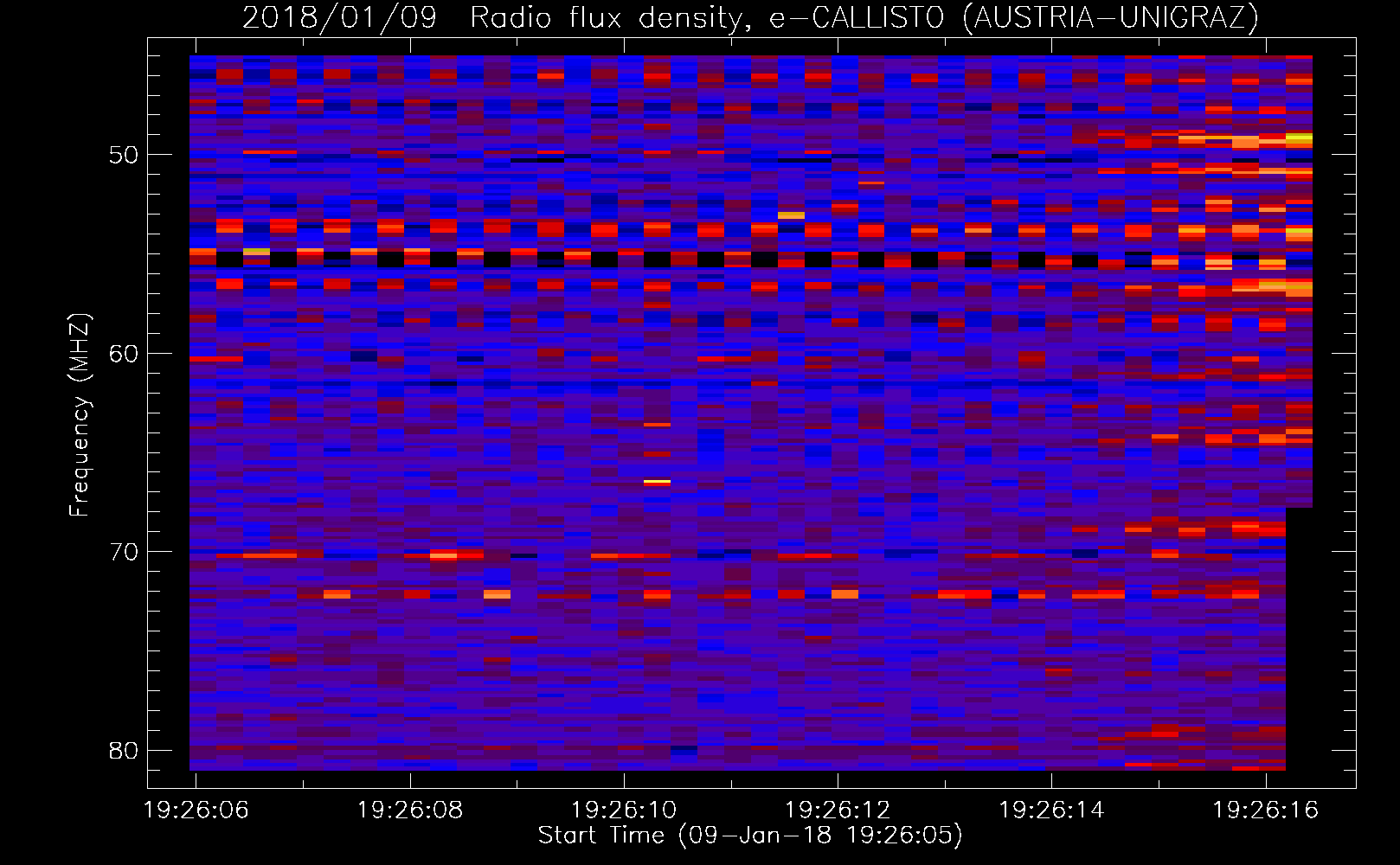
Task: Click the '60' frequency tick label
Action: (x=124, y=354)
